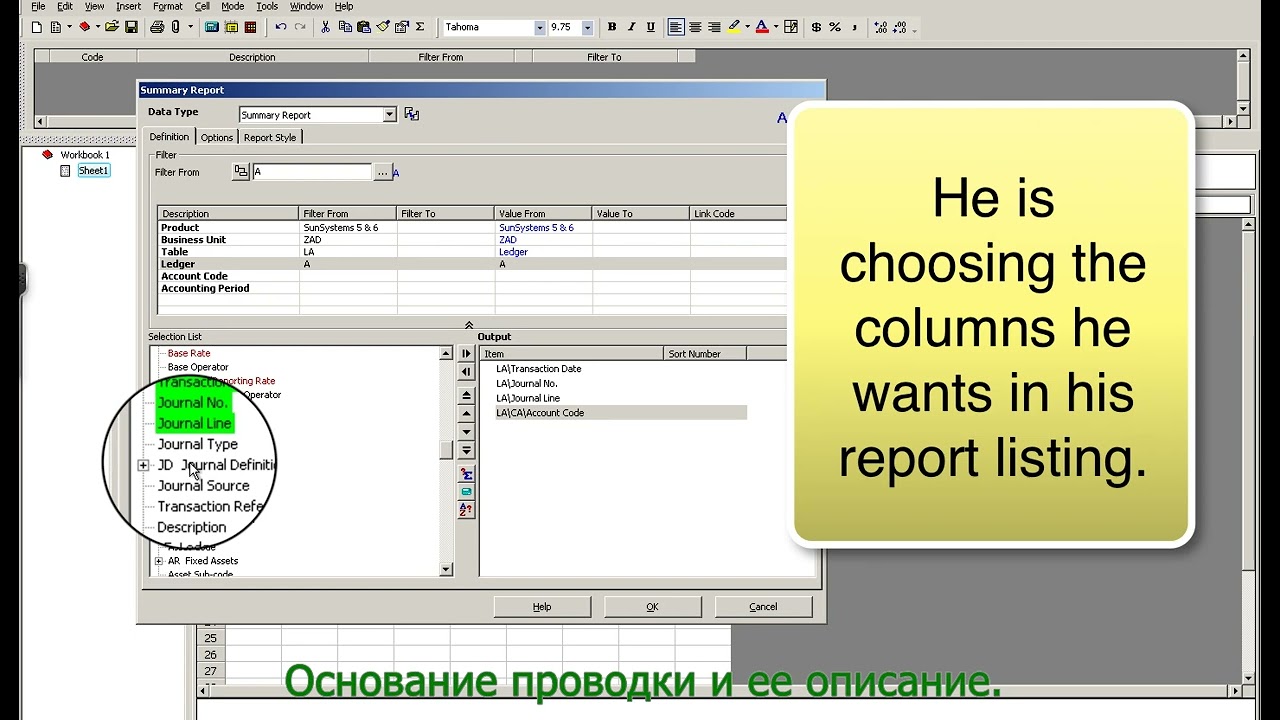Toggle Bold formatting
The height and width of the screenshot is (720, 1280).
point(612,27)
